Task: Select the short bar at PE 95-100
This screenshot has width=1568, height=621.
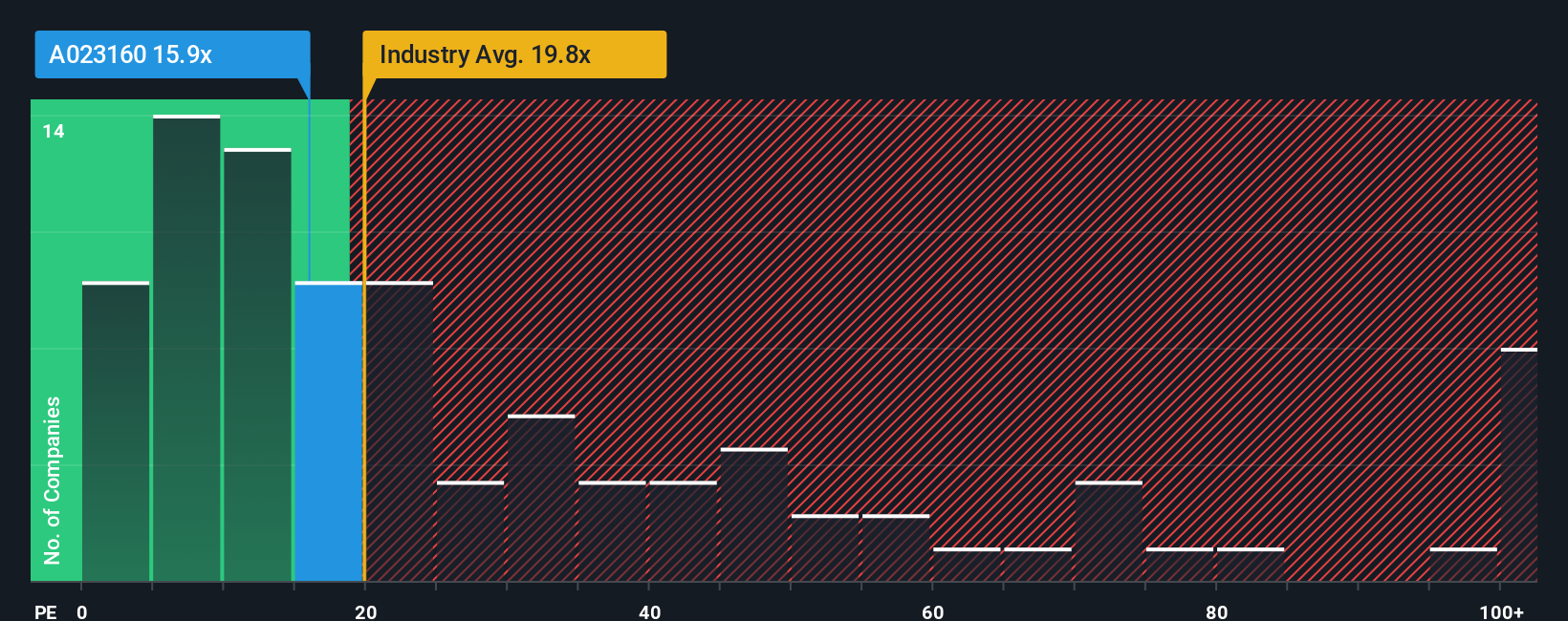Action: coord(1464,565)
